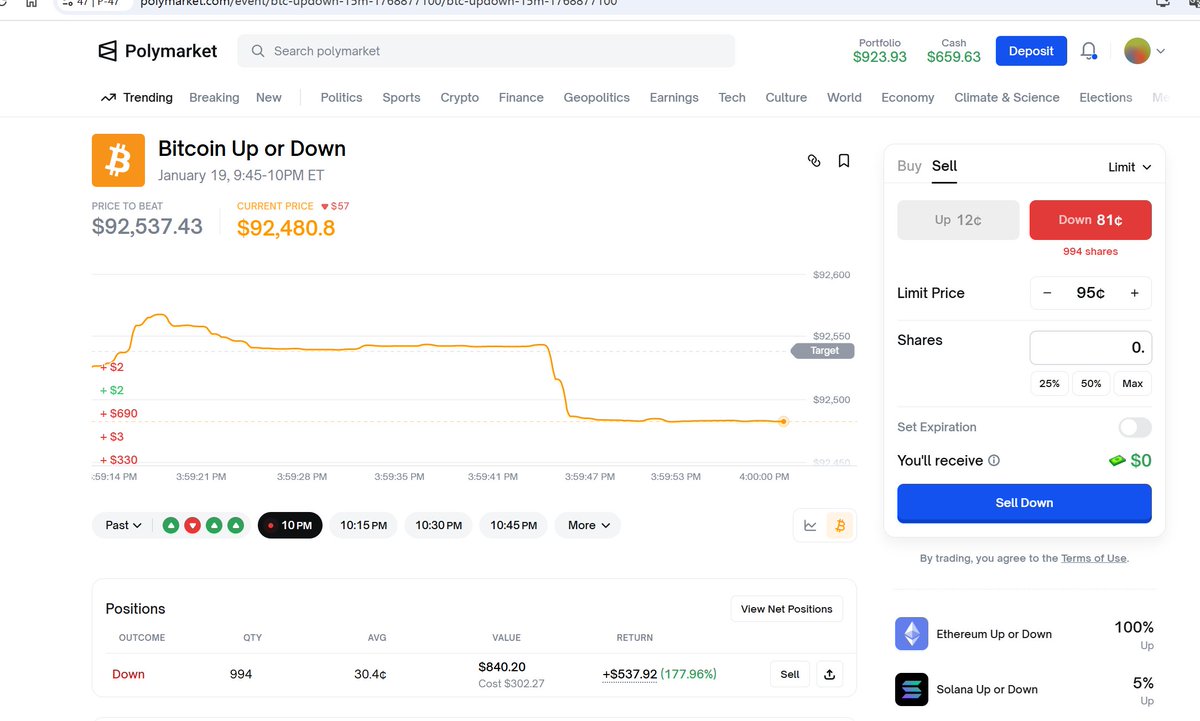Click the Sell Down button

pos(1024,503)
